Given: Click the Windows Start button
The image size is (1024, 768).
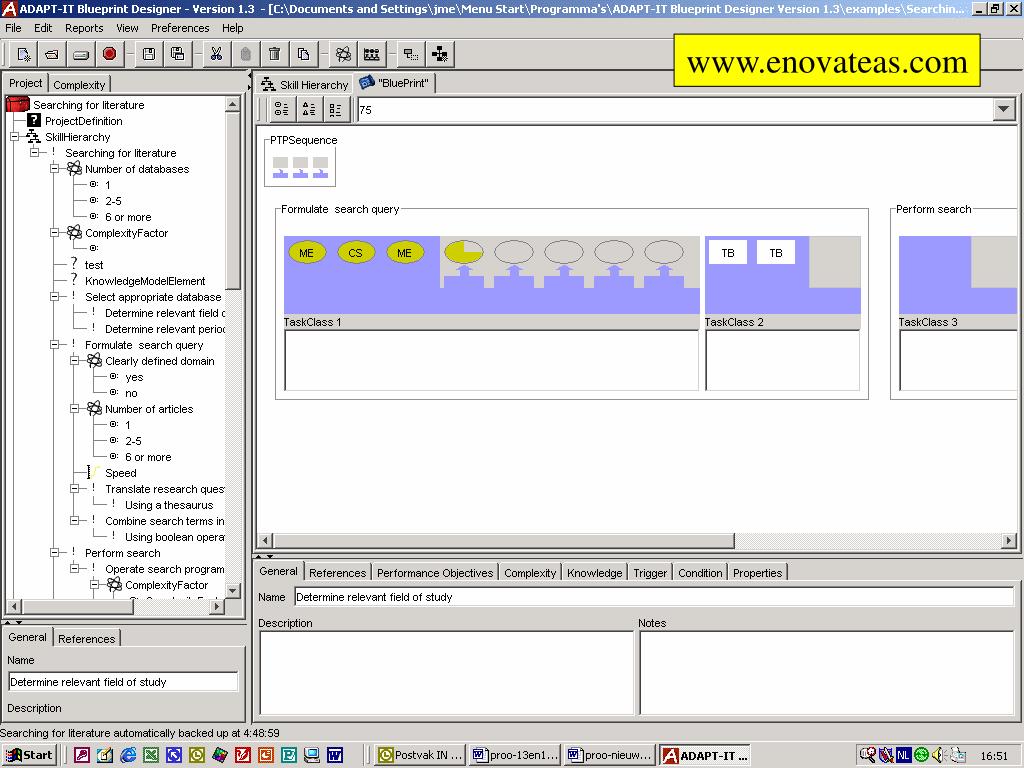Looking at the screenshot, I should point(30,755).
